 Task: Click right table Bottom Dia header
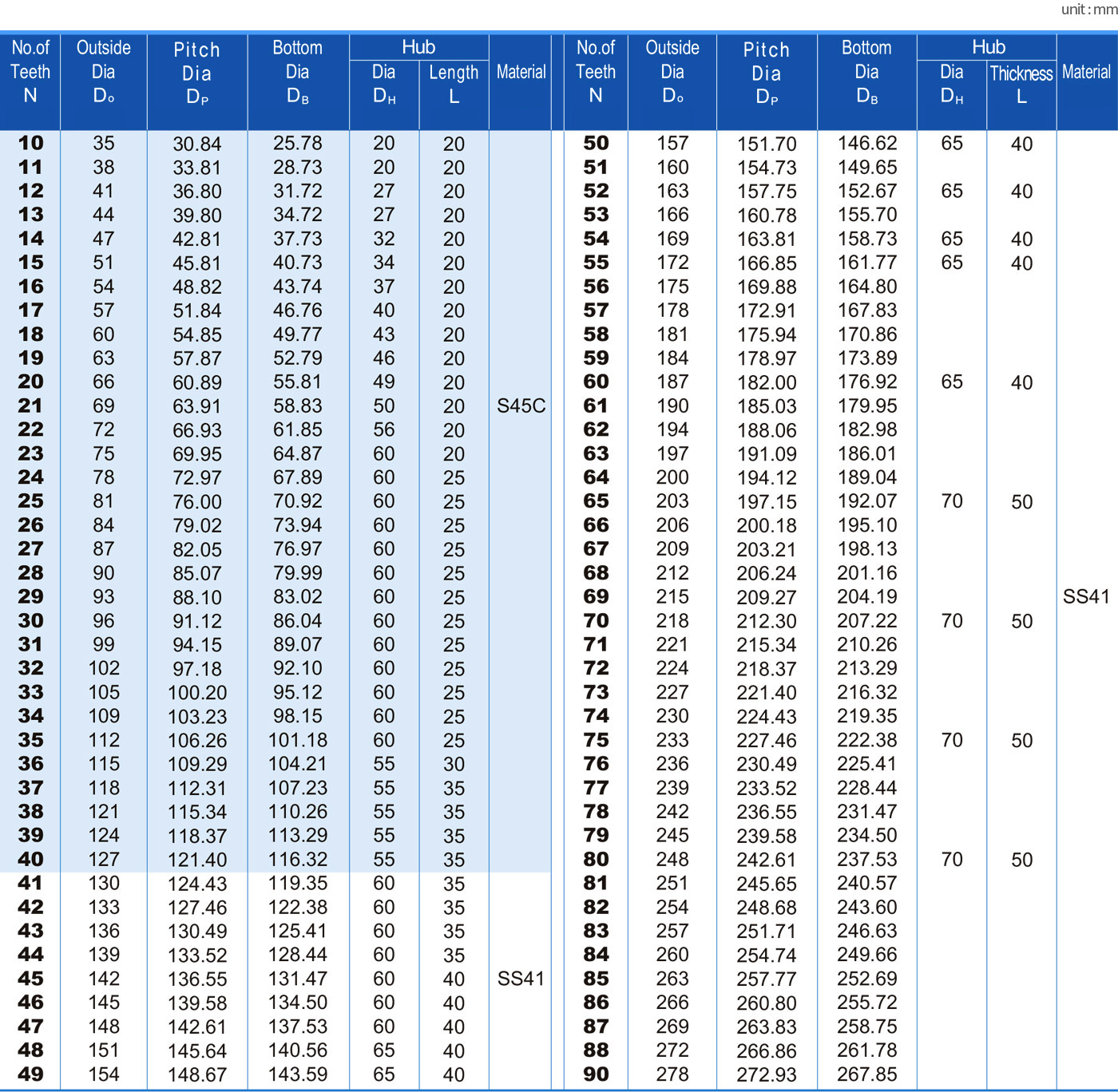coord(866,72)
